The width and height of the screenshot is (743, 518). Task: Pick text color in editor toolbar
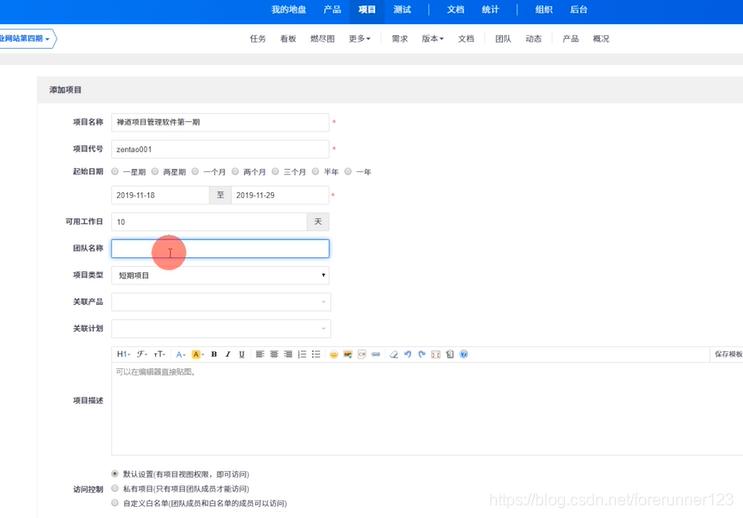coord(181,354)
